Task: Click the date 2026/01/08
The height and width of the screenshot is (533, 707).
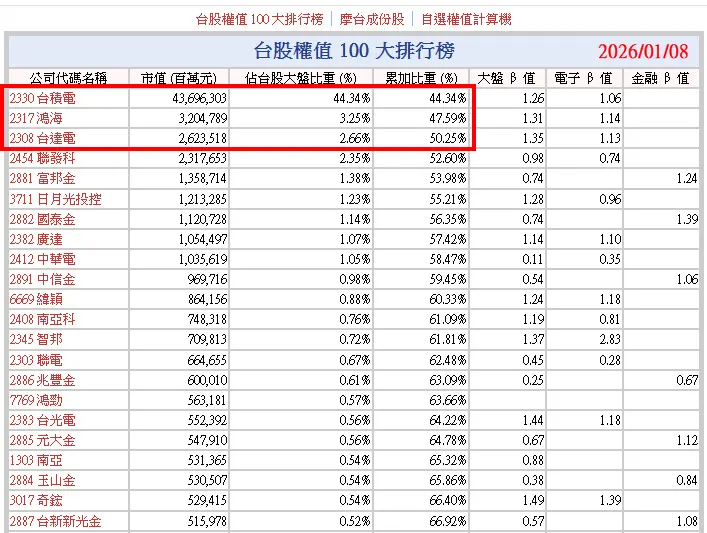Action: click(643, 51)
